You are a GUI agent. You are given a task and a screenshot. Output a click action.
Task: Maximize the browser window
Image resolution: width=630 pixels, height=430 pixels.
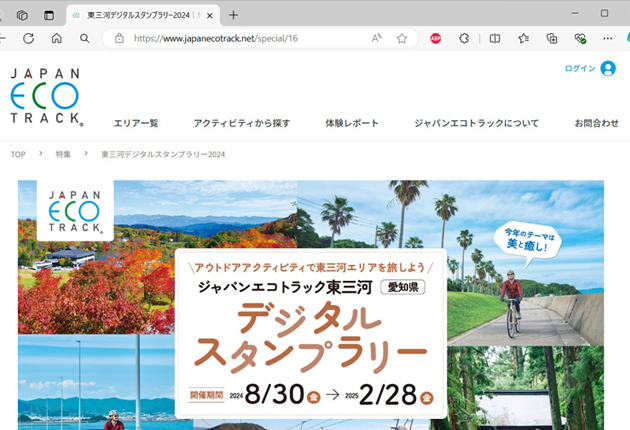(x=604, y=13)
